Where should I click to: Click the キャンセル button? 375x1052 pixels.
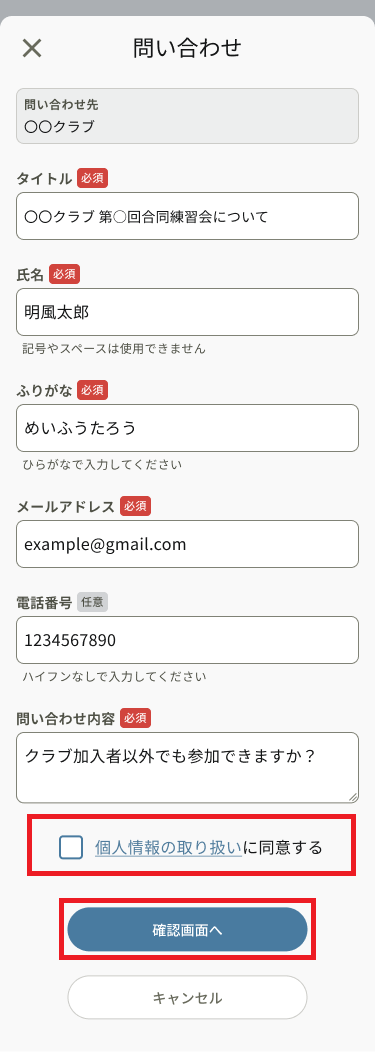click(187, 998)
